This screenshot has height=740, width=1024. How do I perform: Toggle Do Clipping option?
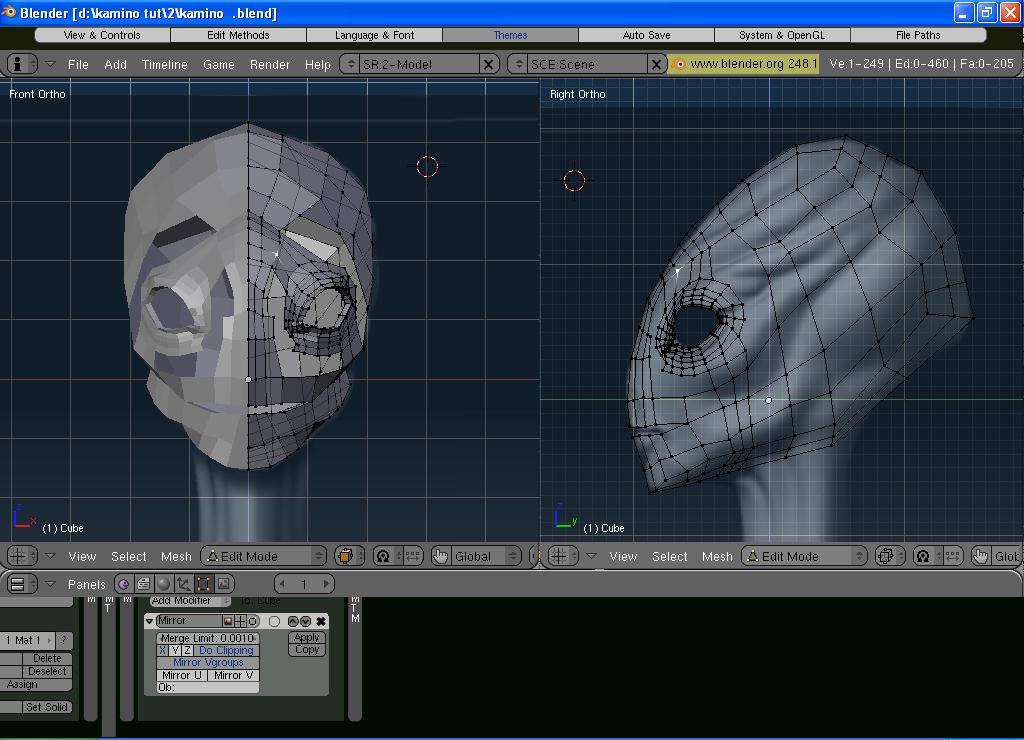point(226,651)
